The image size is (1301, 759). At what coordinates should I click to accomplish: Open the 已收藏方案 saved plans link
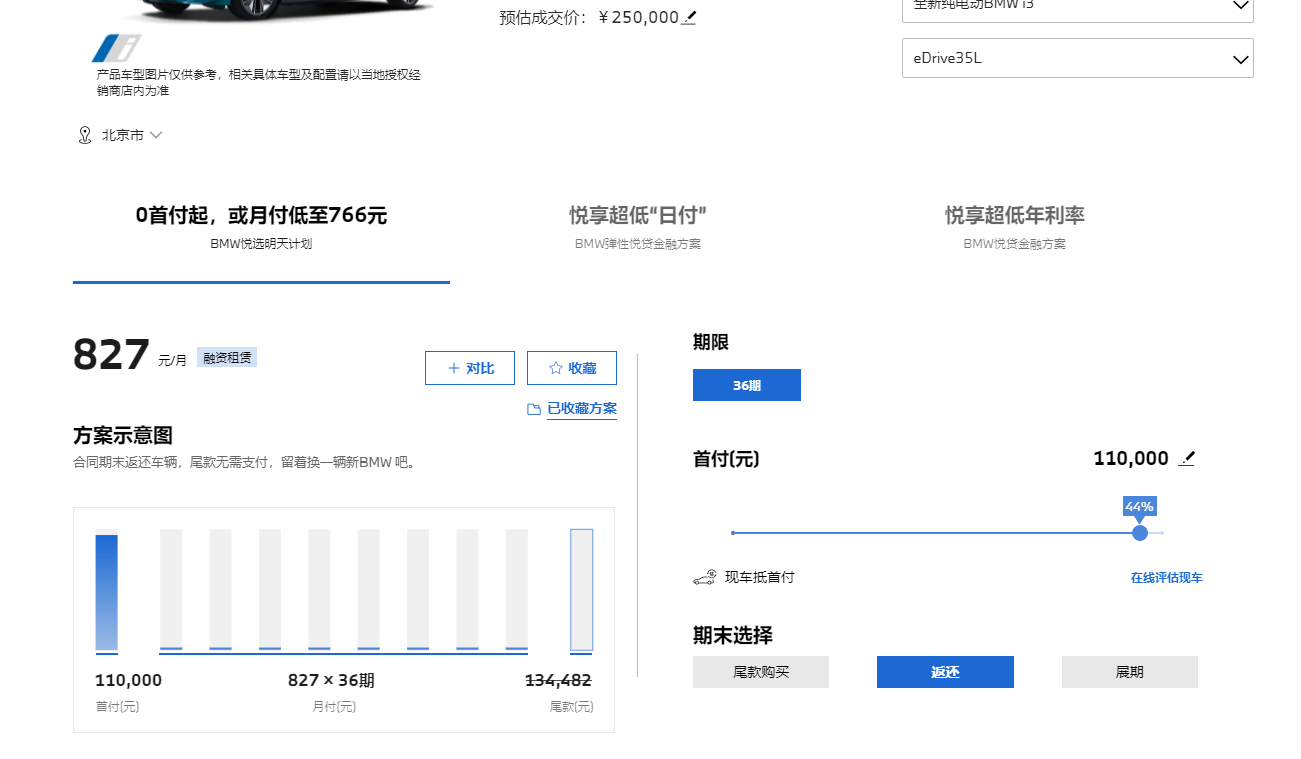tap(582, 409)
